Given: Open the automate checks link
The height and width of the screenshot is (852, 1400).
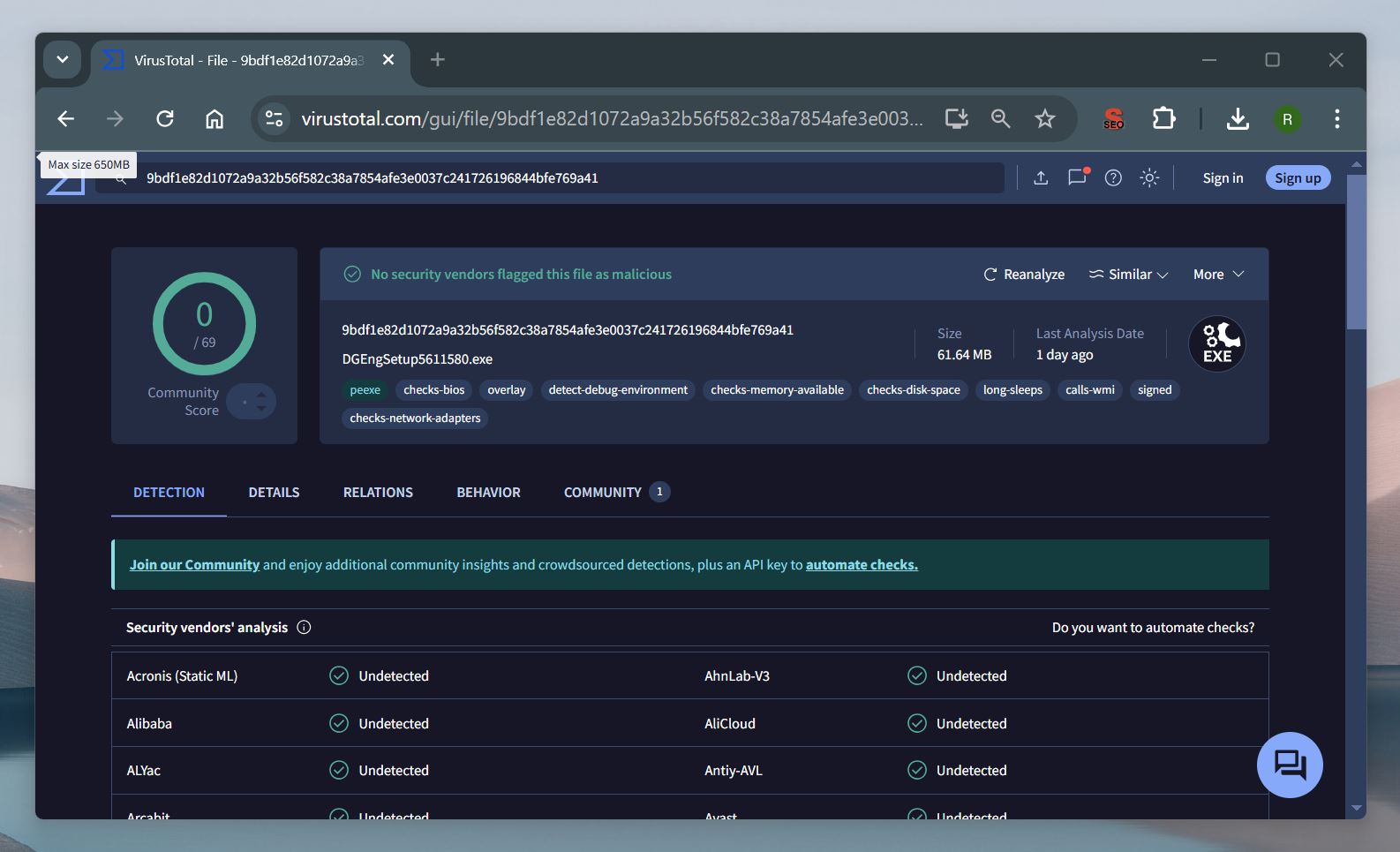Looking at the screenshot, I should tap(862, 564).
